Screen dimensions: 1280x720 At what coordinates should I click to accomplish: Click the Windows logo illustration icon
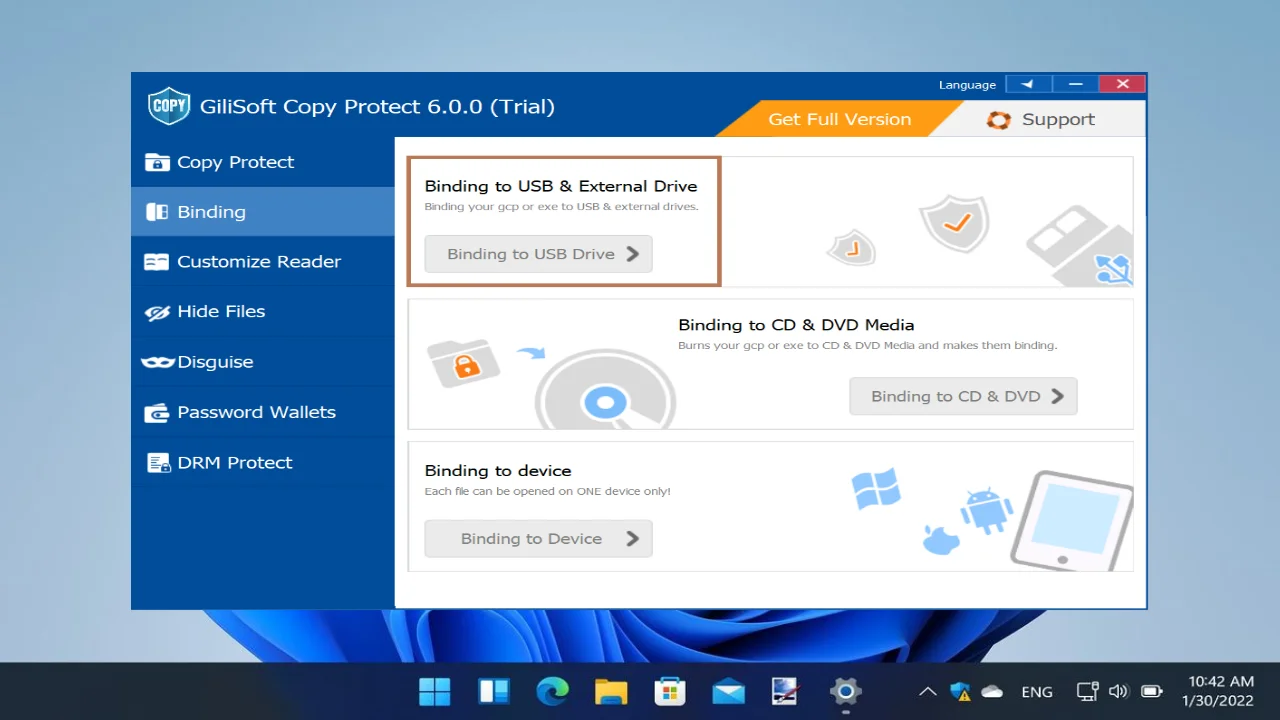click(x=876, y=490)
